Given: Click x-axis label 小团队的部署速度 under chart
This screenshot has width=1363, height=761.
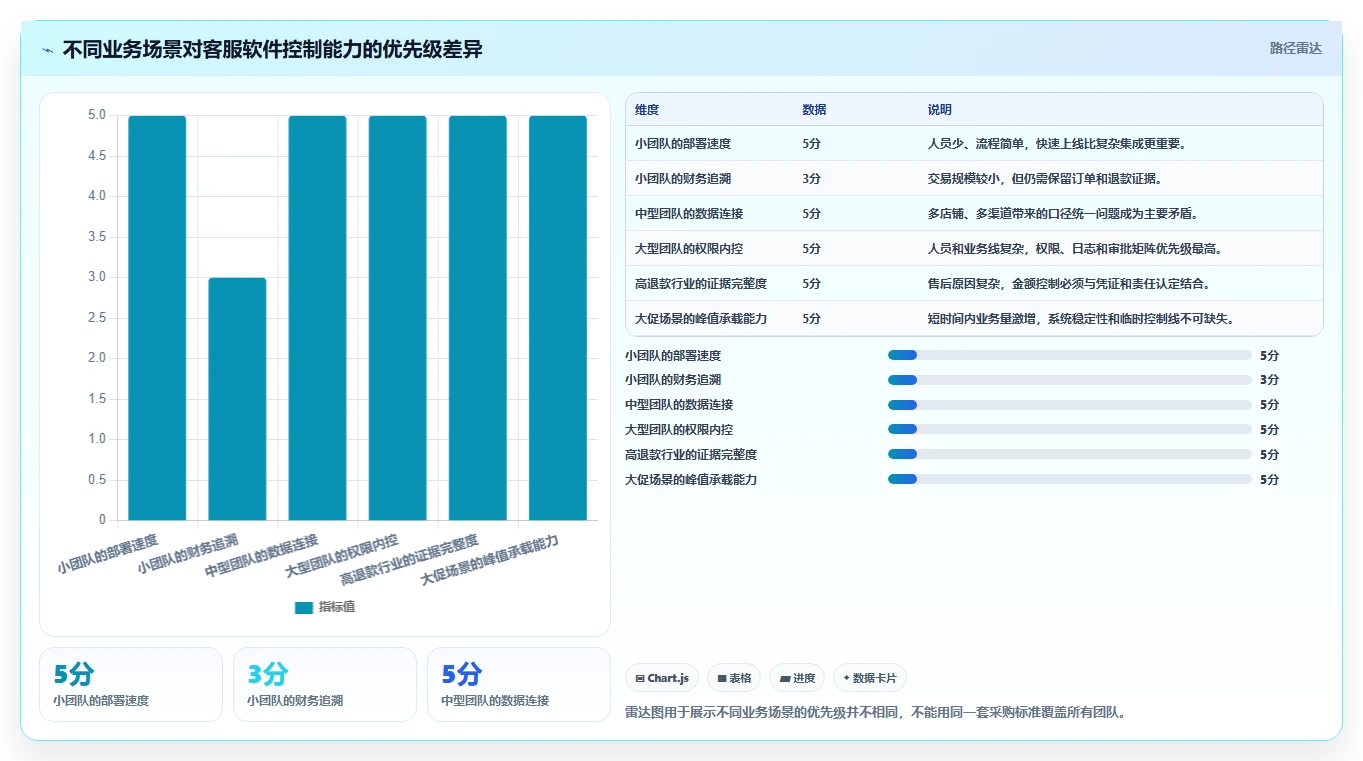Looking at the screenshot, I should pyautogui.click(x=108, y=553).
